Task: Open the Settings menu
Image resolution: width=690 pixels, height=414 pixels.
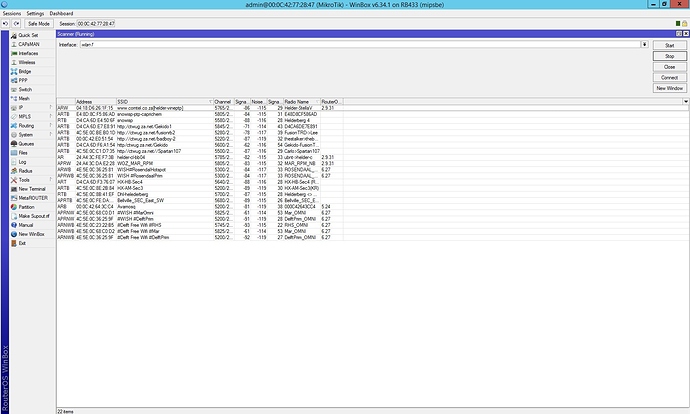Action: pos(36,12)
